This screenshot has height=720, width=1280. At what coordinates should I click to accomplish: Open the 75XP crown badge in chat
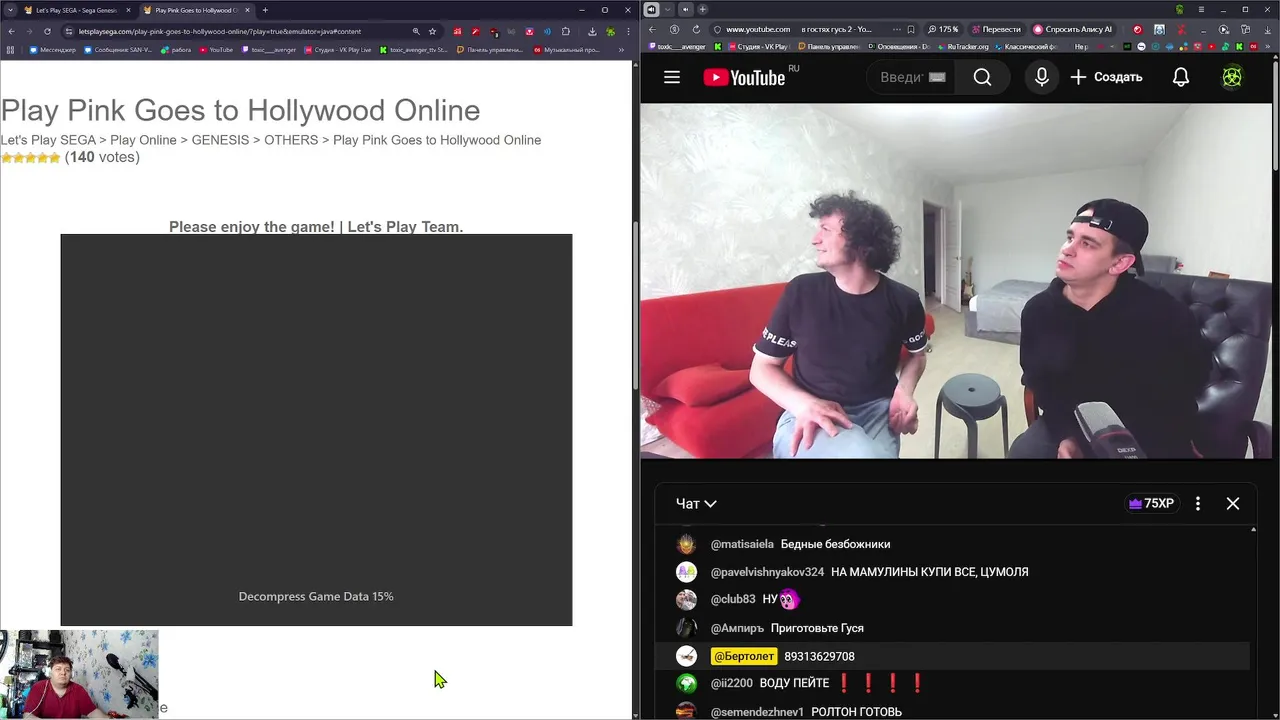pos(1151,504)
